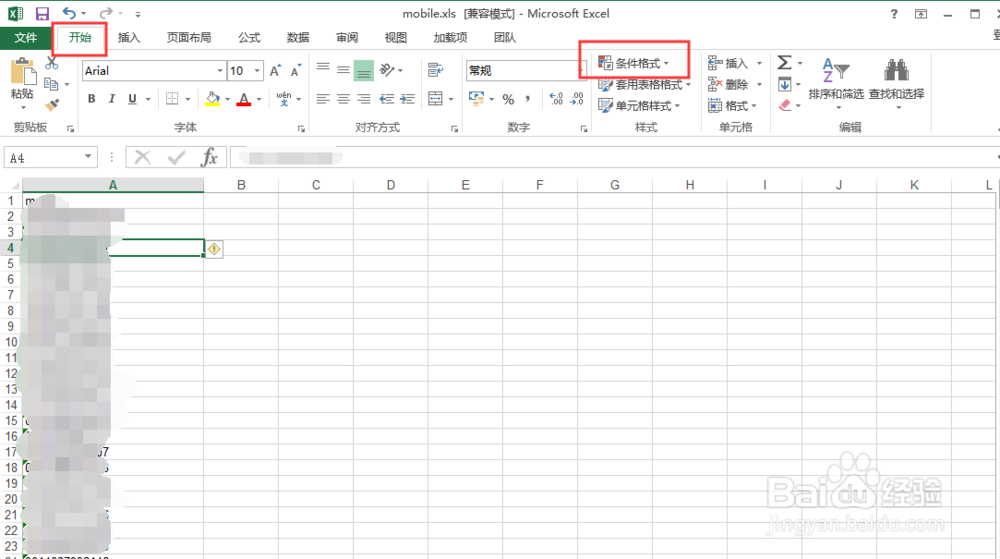Viewport: 1000px width, 559px height.
Task: Align cell text left
Action: 323,99
